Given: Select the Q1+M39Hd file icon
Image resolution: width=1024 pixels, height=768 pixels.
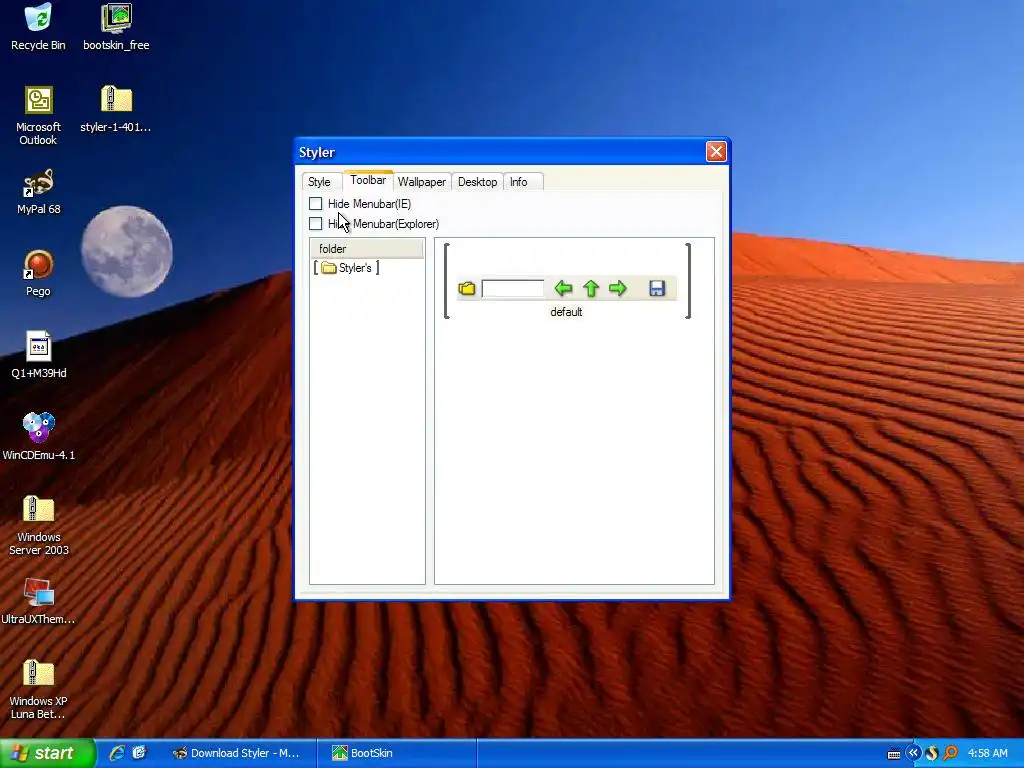Looking at the screenshot, I should point(38,356).
